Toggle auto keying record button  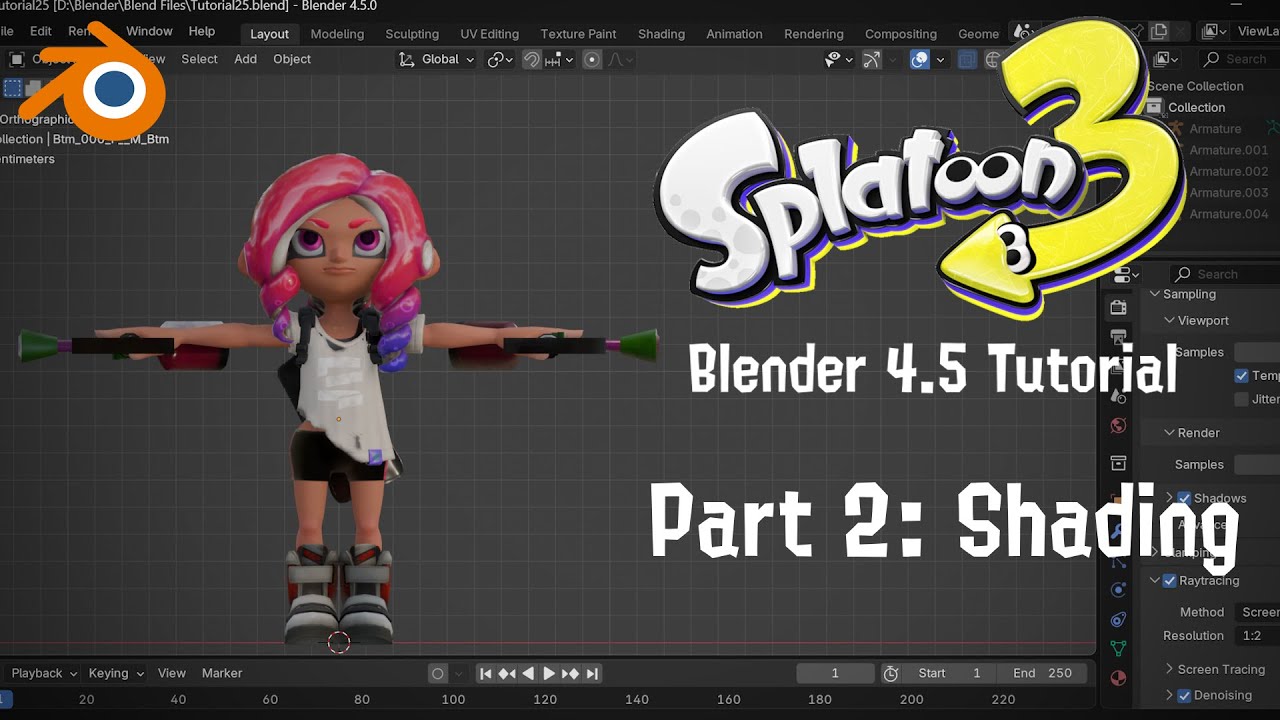coord(437,674)
